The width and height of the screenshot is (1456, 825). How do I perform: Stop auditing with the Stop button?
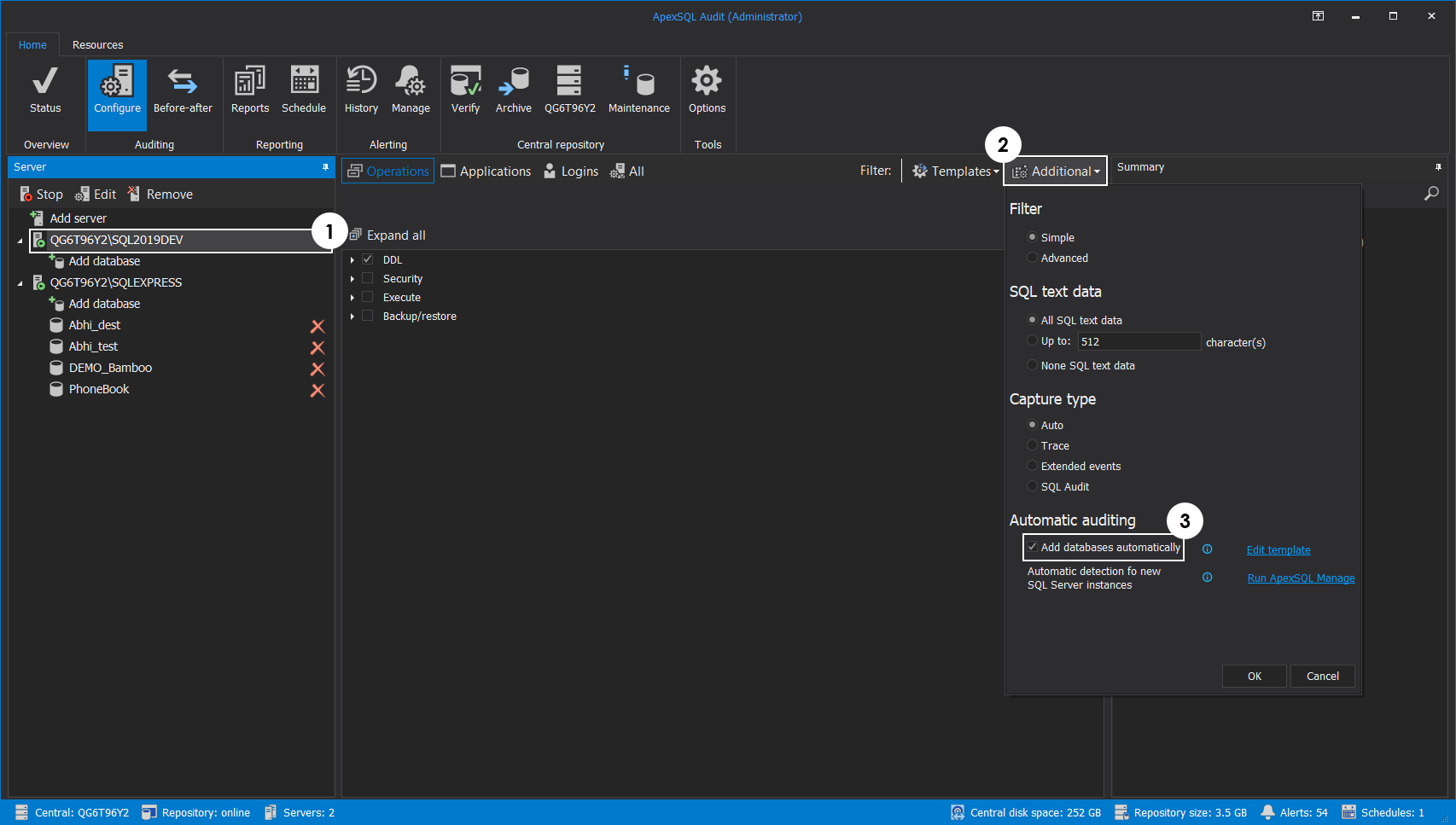[x=42, y=195]
